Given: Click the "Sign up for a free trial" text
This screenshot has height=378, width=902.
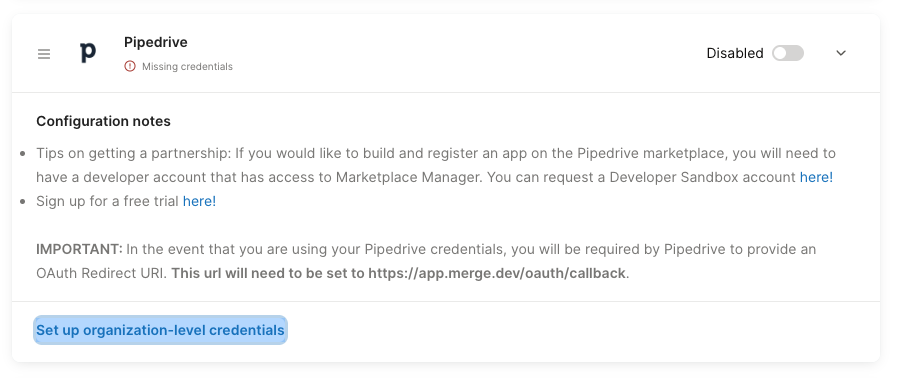Looking at the screenshot, I should pyautogui.click(x=108, y=201).
